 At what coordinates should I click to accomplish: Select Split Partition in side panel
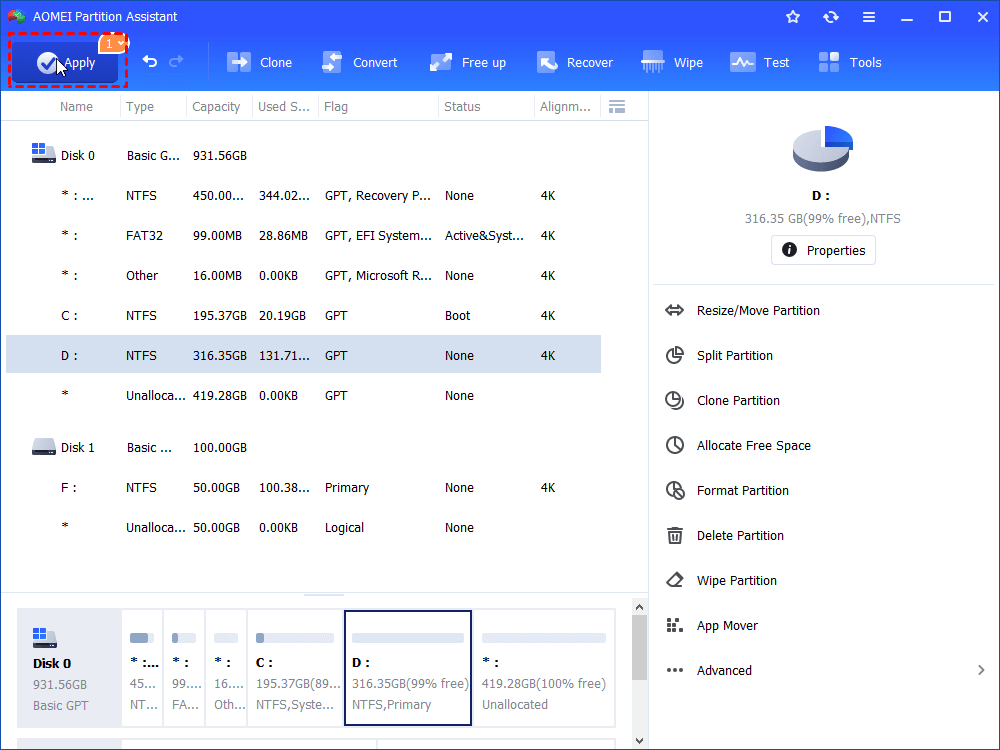coord(734,356)
